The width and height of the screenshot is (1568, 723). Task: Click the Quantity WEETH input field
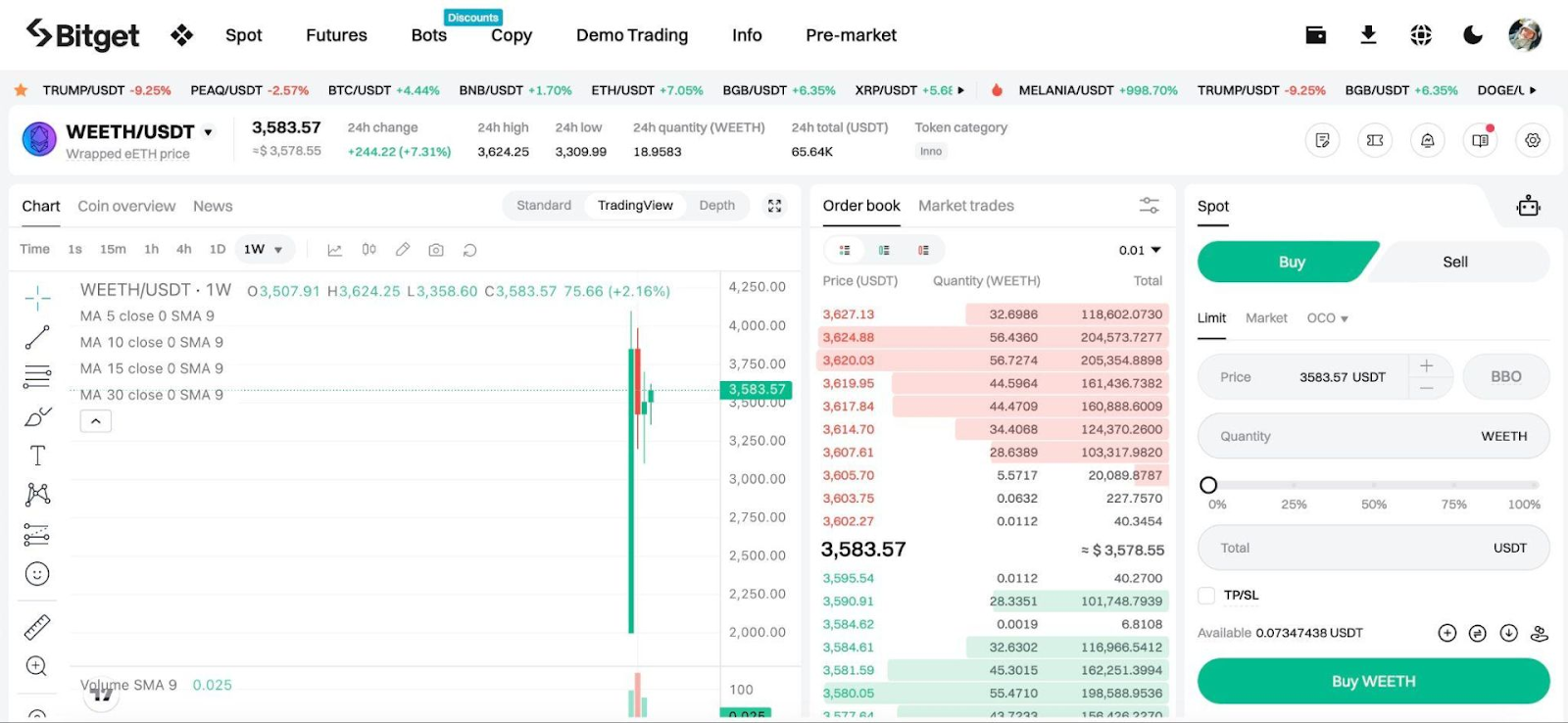(x=1374, y=436)
